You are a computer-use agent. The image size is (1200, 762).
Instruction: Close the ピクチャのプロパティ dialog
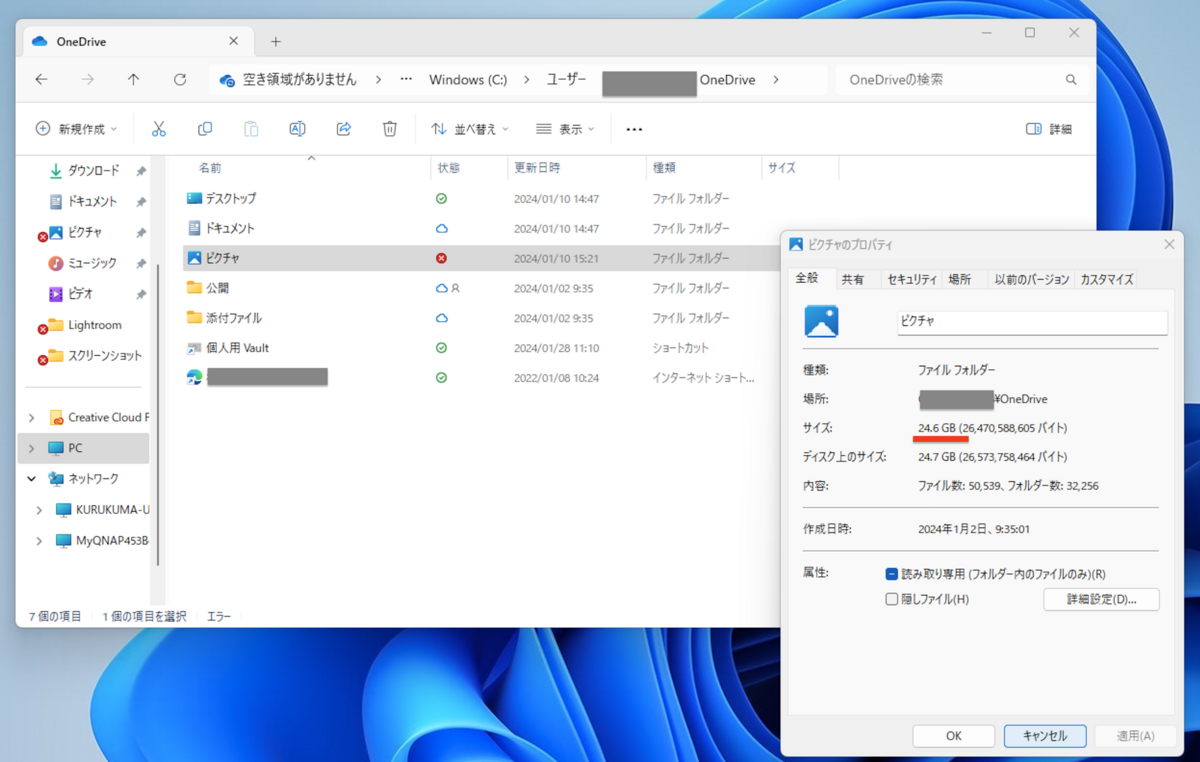1169,244
